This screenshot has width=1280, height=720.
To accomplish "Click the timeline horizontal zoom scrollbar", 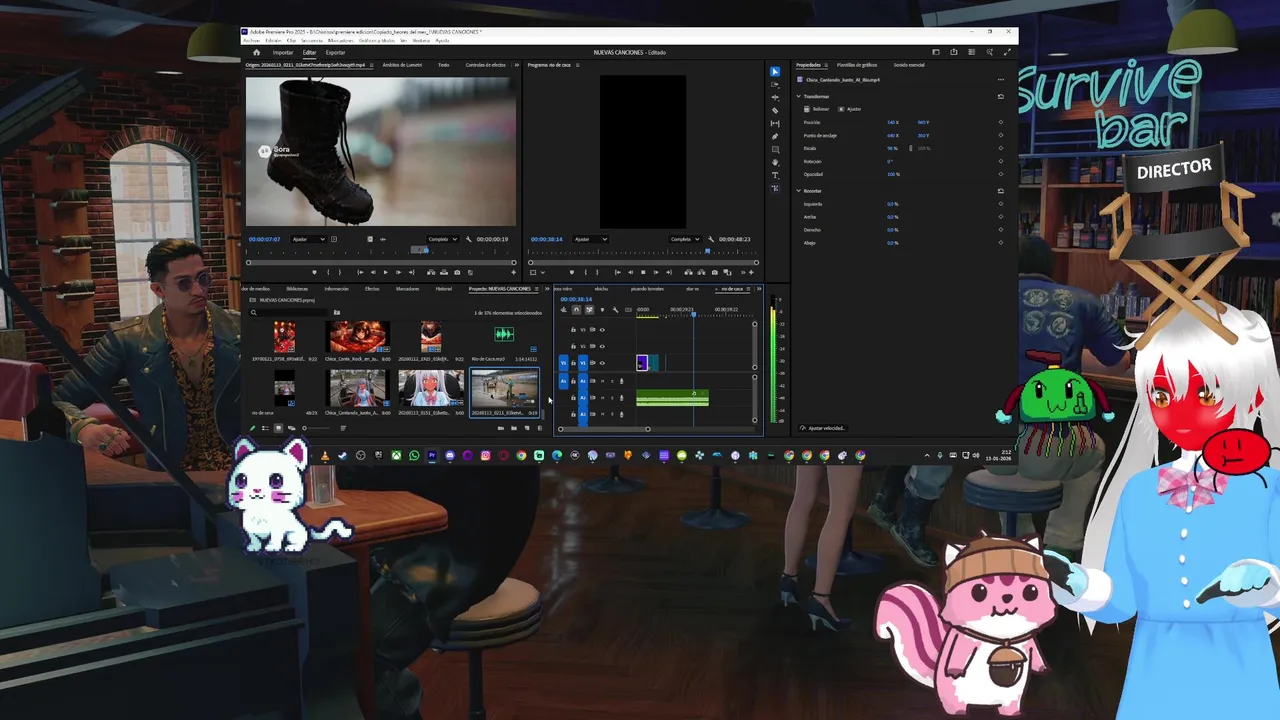I will (x=603, y=429).
